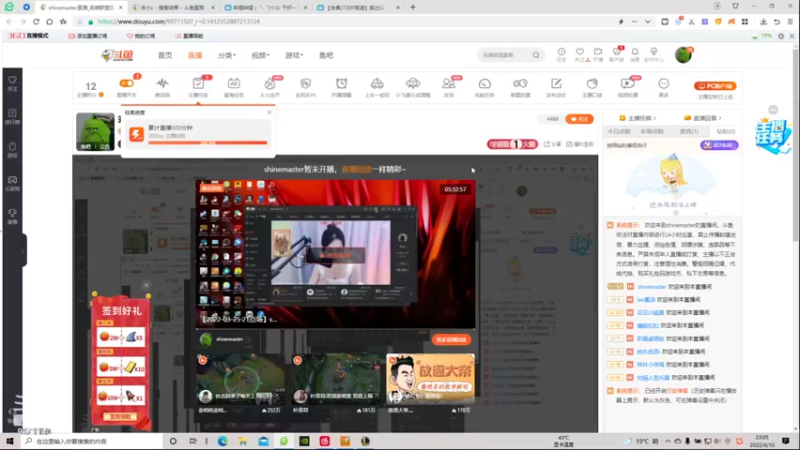Open the 主播任务 checklist icon
This screenshot has height=450, width=800.
[x=198, y=83]
